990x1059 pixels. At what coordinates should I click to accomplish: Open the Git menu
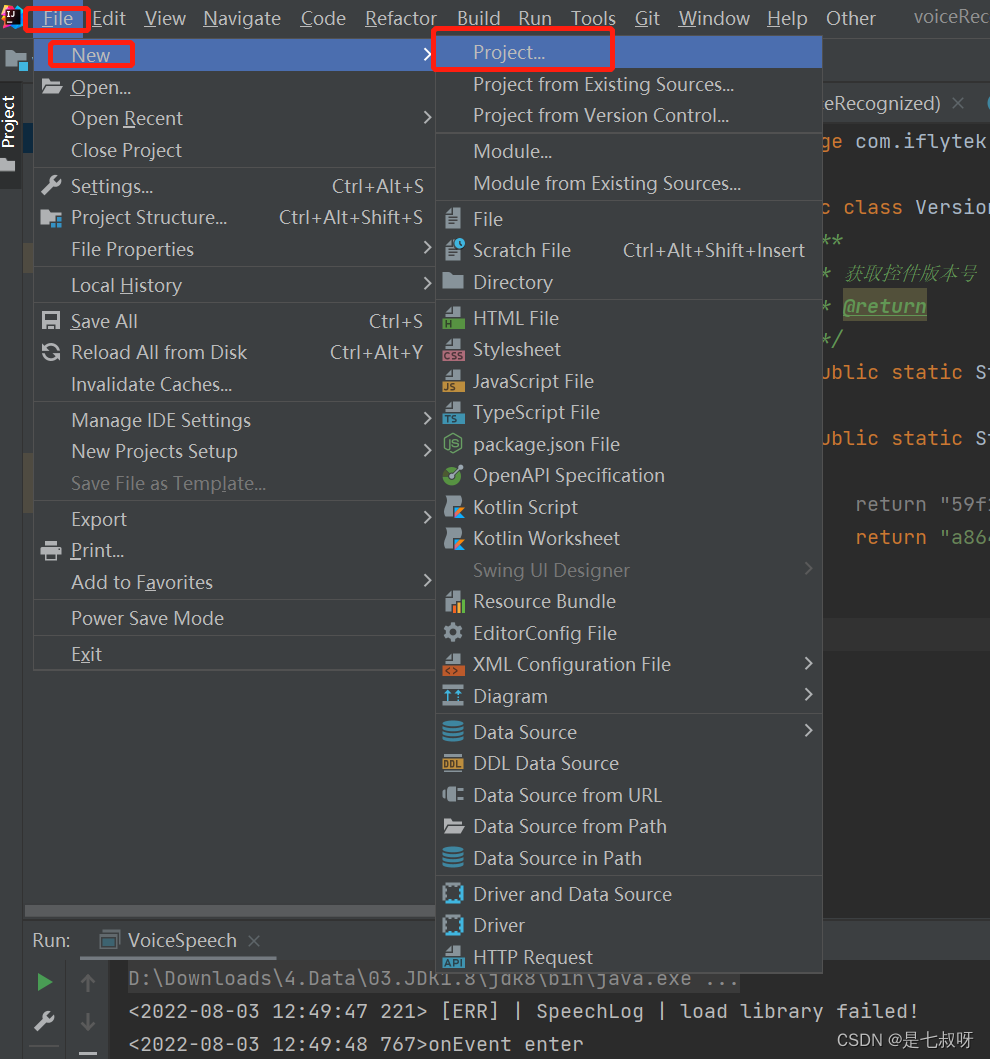coord(647,18)
